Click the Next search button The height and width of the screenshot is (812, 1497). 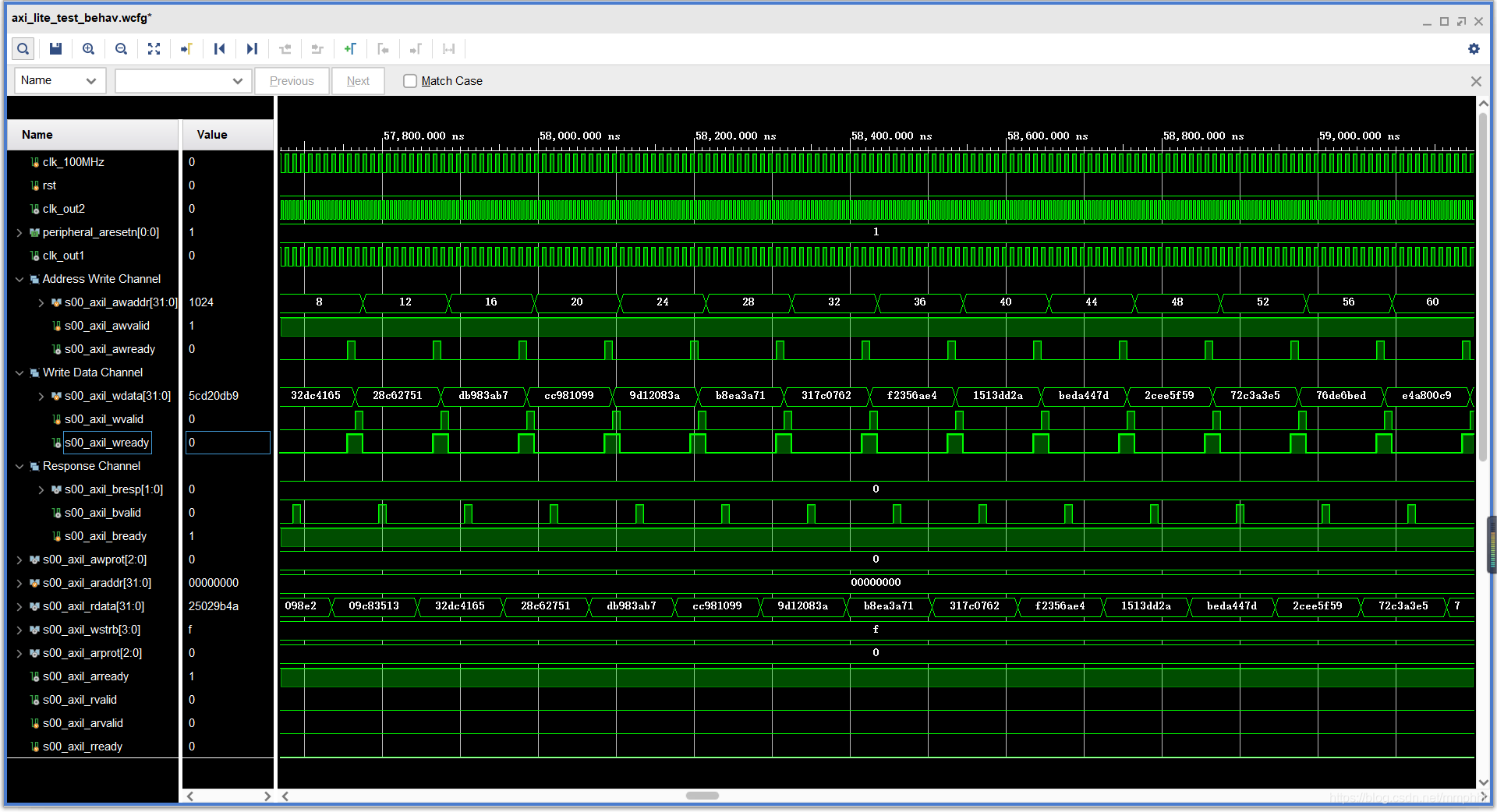(x=358, y=81)
